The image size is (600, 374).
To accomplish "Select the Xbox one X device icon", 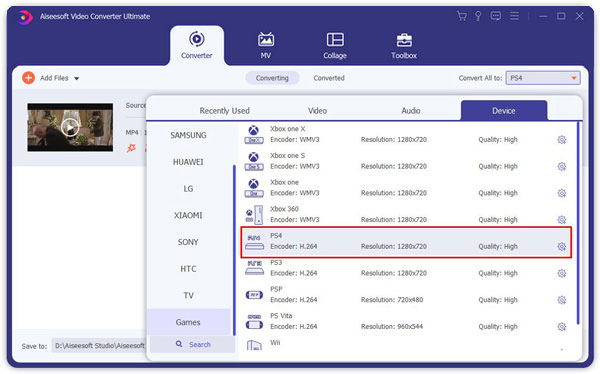I will (x=254, y=134).
